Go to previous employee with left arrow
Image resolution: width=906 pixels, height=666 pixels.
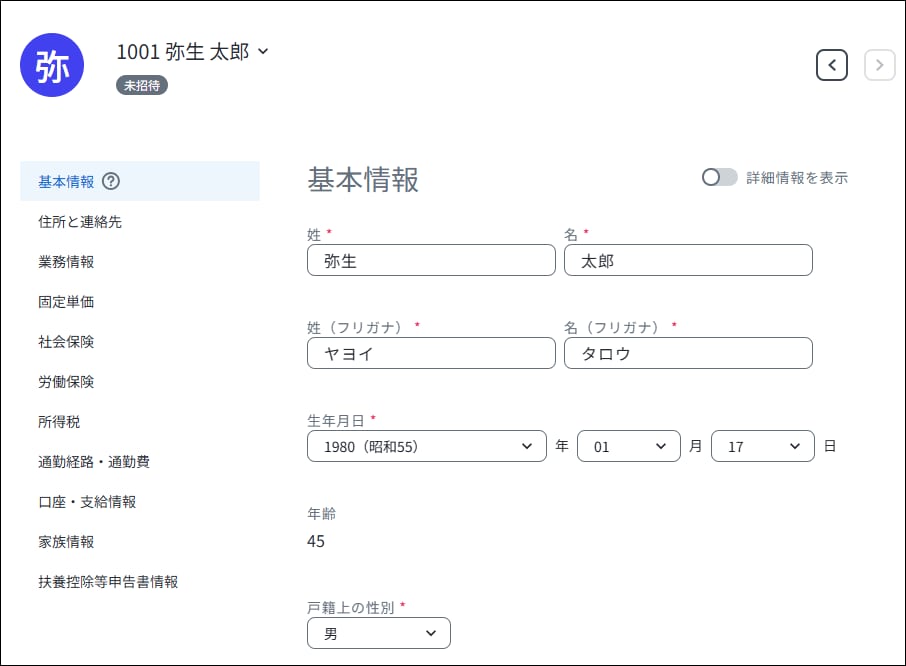(x=831, y=65)
